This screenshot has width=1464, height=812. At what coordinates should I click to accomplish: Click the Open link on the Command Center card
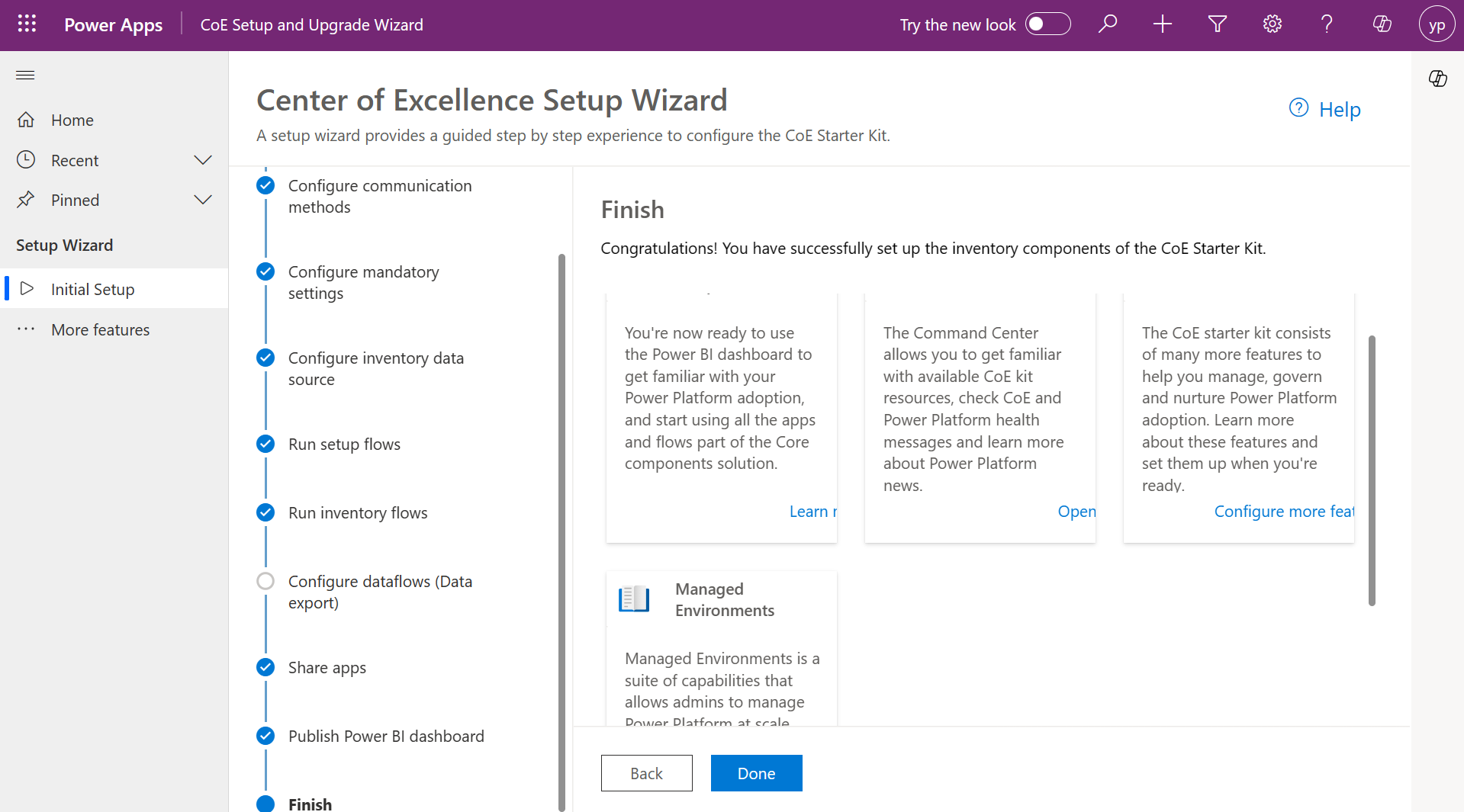coord(1076,511)
